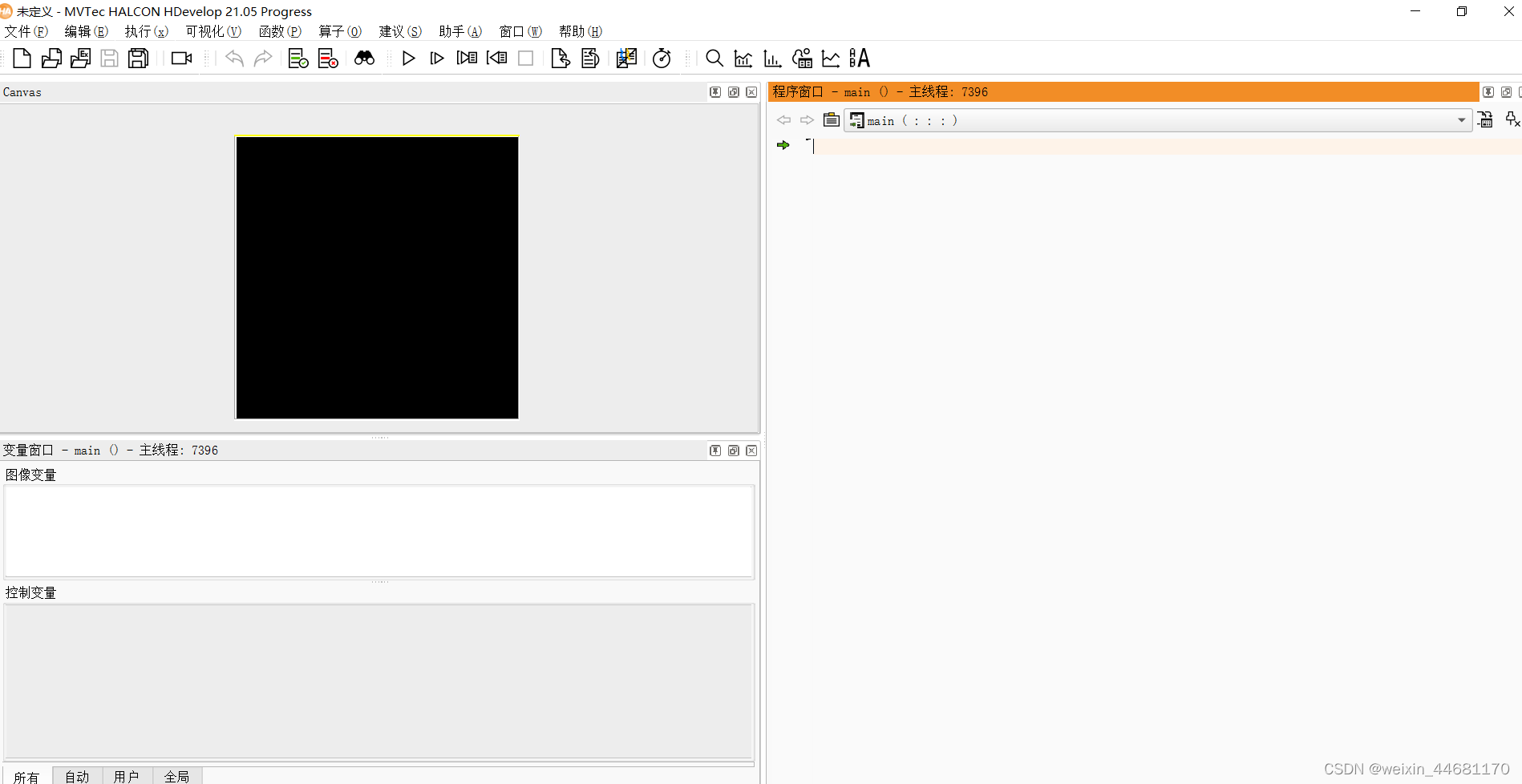Click the Redo arrow in toolbar

(x=263, y=59)
